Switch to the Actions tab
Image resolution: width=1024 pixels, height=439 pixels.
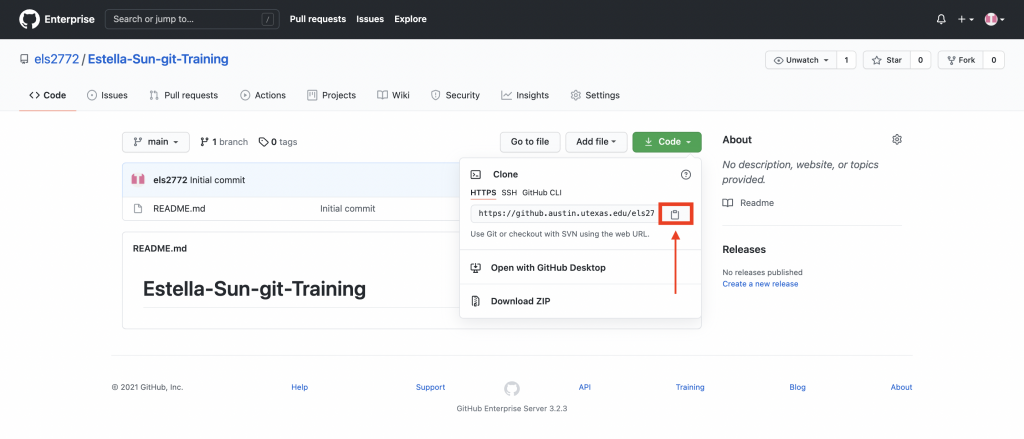click(x=263, y=95)
